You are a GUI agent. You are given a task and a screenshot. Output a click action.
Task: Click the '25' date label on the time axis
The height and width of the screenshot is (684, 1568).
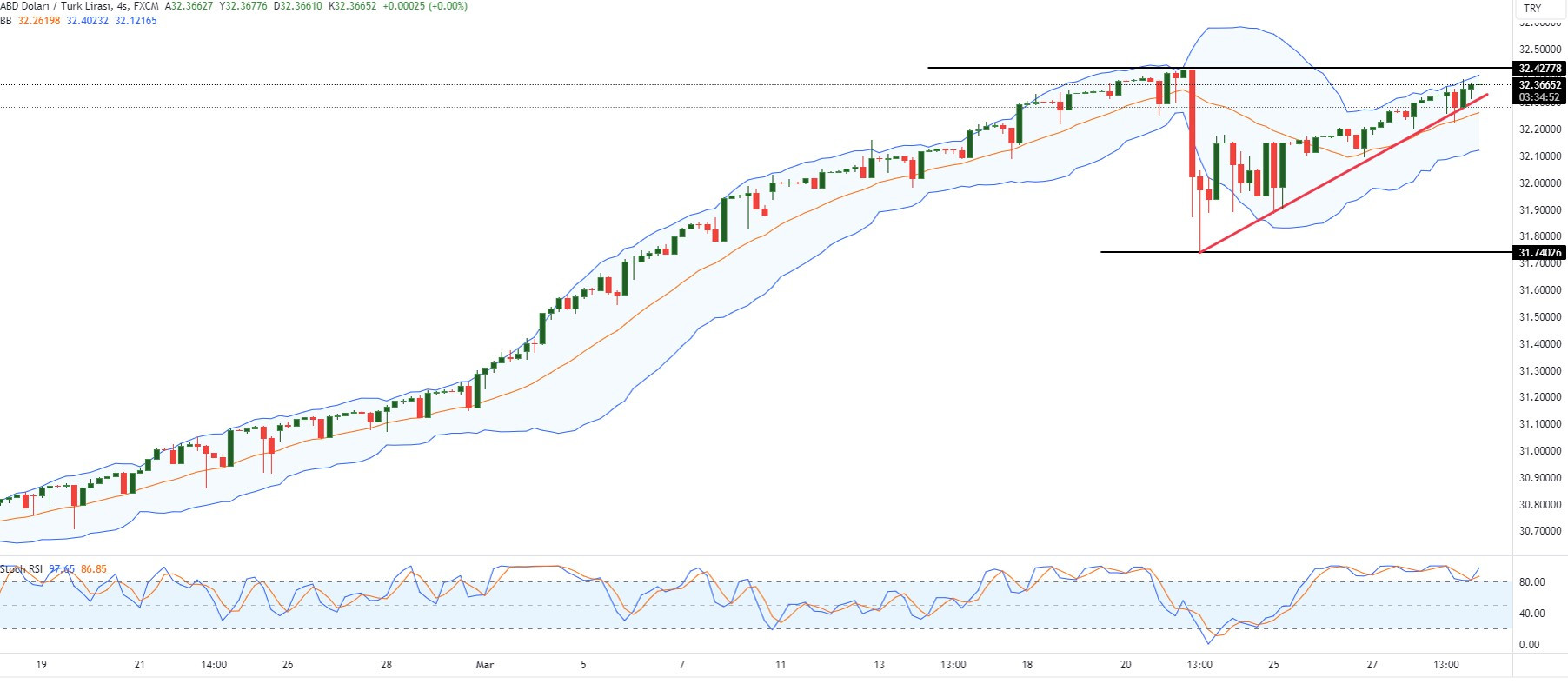pyautogui.click(x=1273, y=665)
